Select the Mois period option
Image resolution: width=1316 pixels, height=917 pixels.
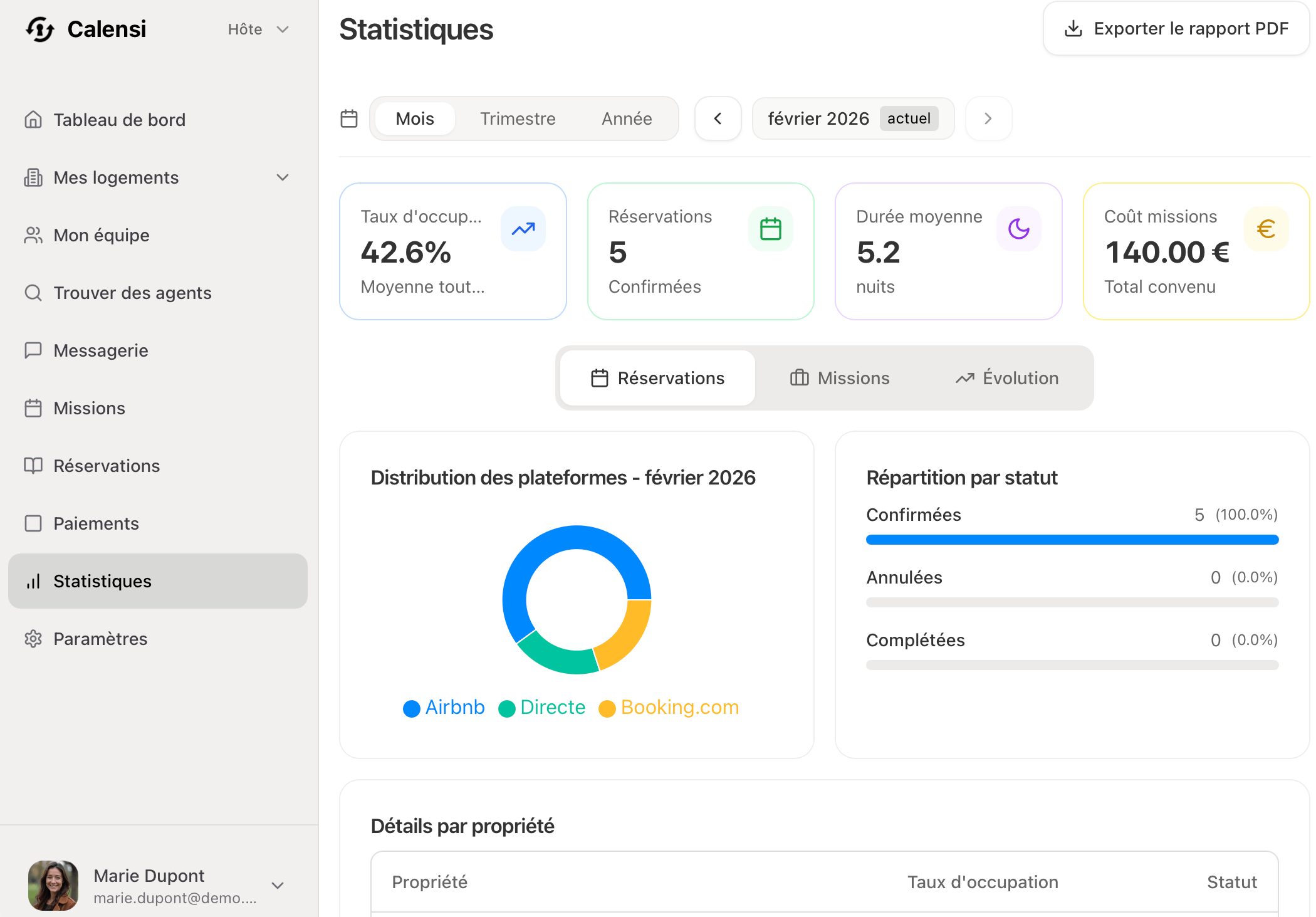pos(414,118)
